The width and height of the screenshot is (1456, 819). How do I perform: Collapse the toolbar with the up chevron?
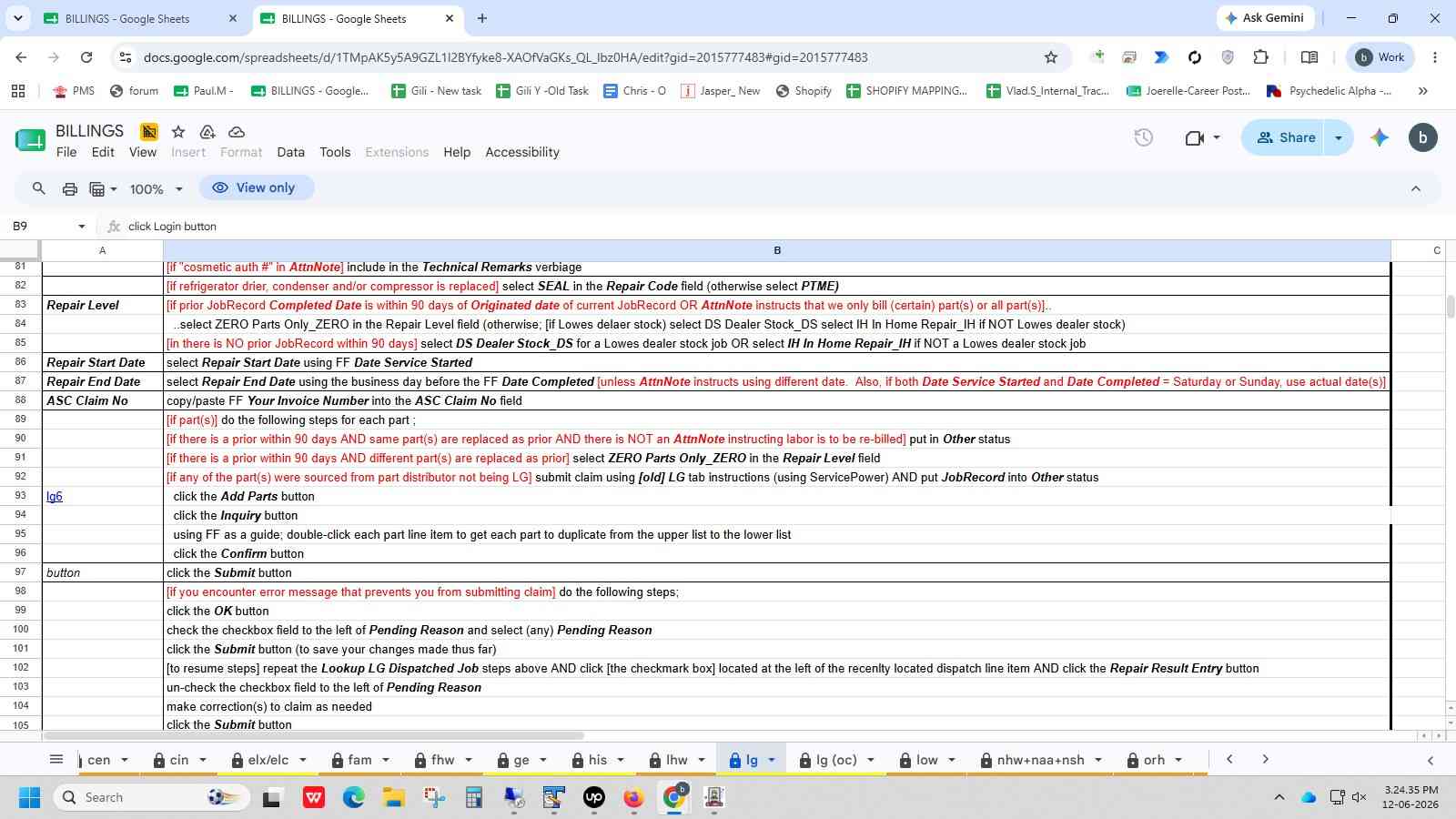(x=1415, y=188)
